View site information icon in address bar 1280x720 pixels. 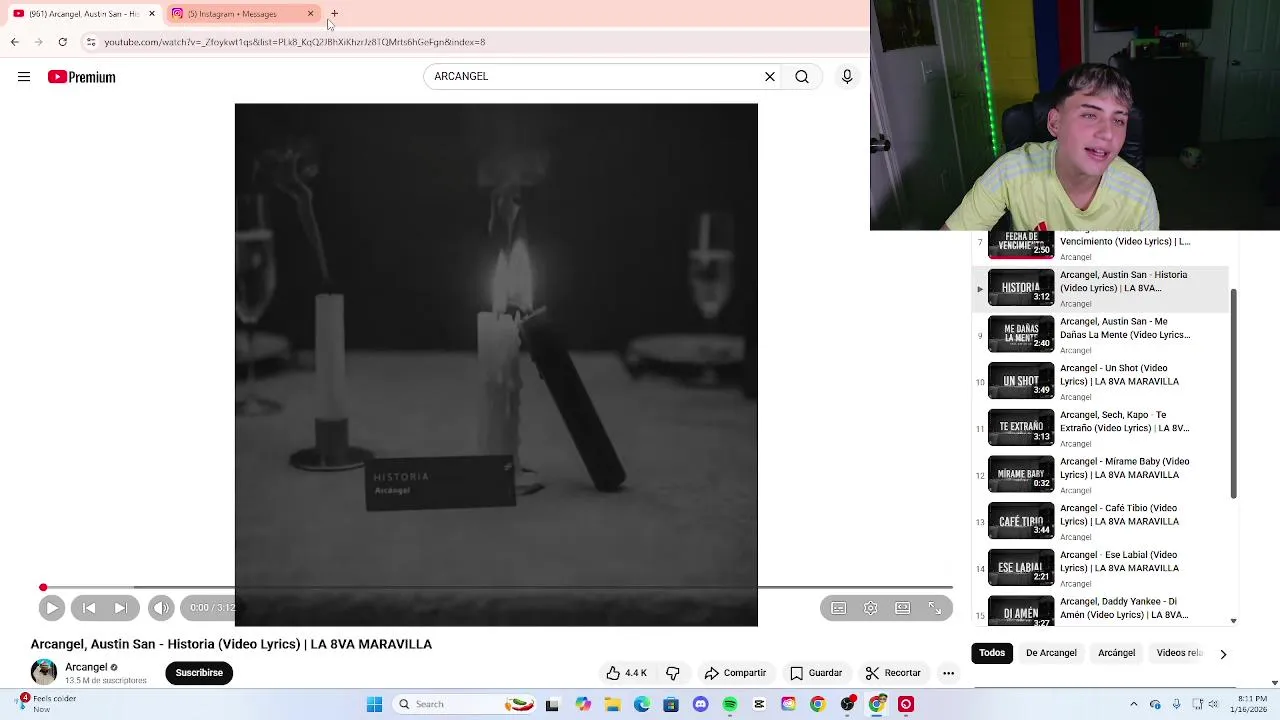(91, 42)
